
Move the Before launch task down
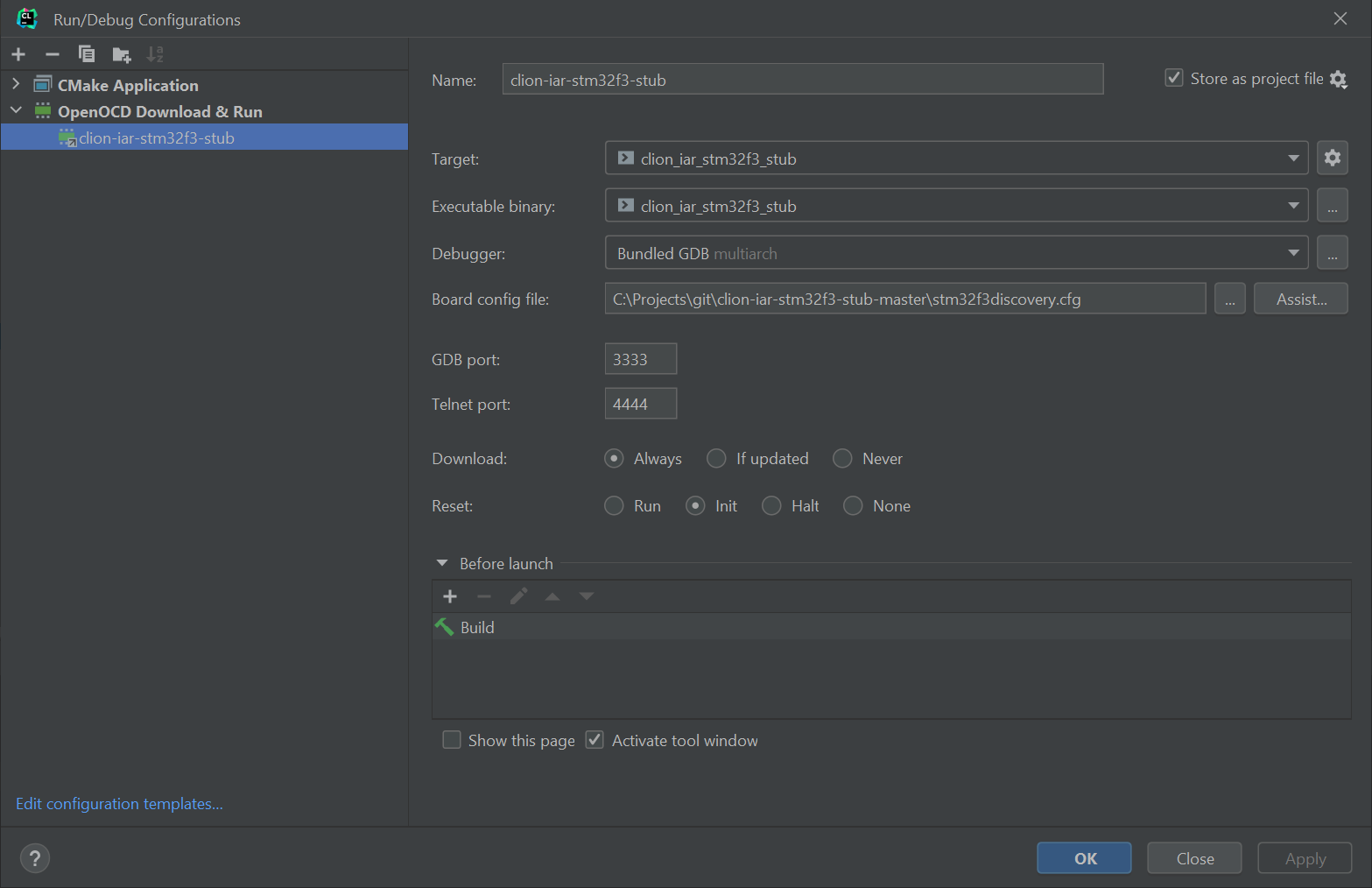(x=587, y=596)
